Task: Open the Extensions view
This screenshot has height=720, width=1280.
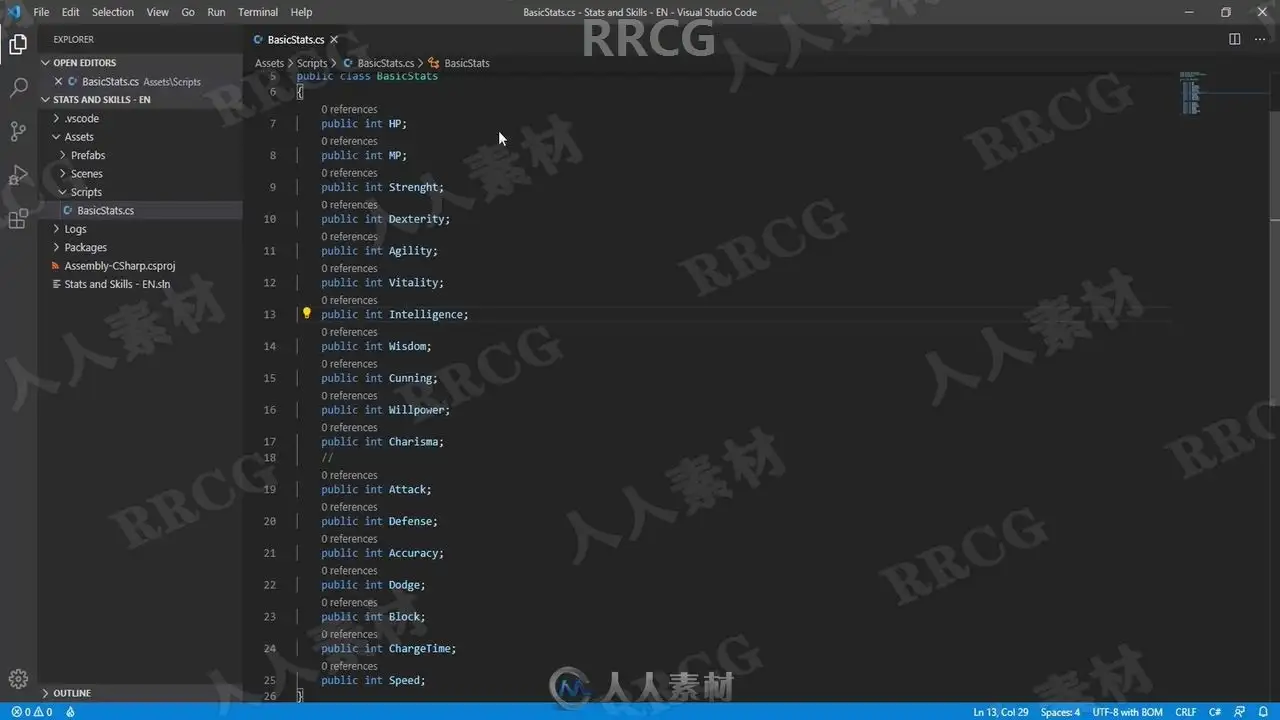Action: click(18, 219)
